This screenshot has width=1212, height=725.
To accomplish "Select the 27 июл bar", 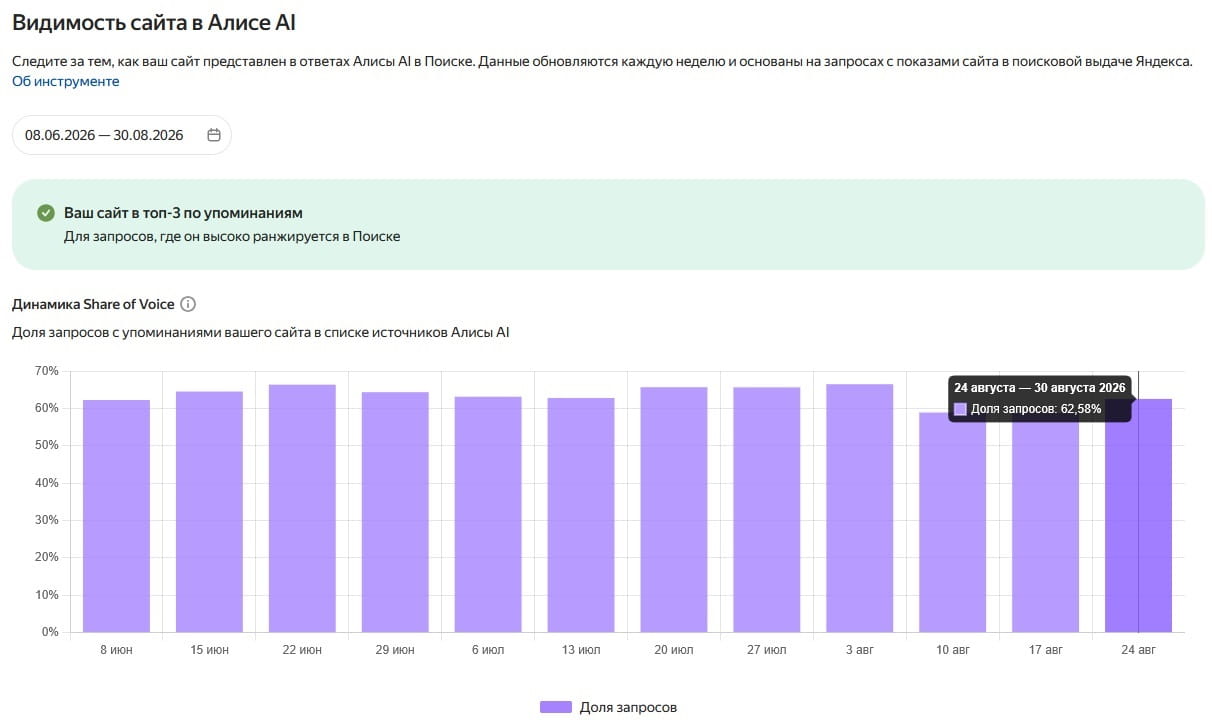I will click(x=767, y=510).
